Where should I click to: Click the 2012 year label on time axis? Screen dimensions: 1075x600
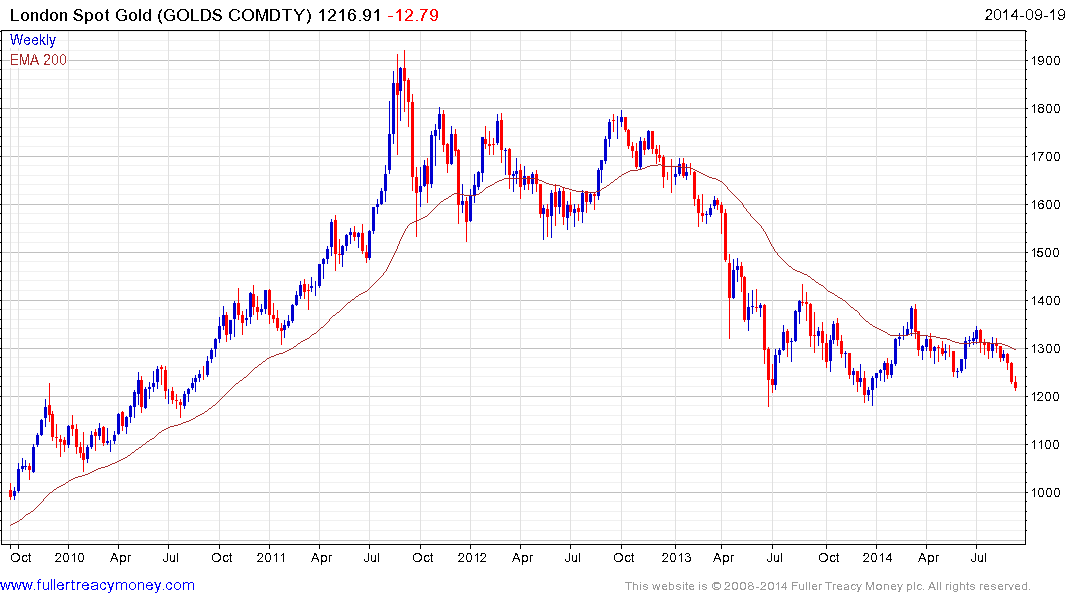[472, 557]
